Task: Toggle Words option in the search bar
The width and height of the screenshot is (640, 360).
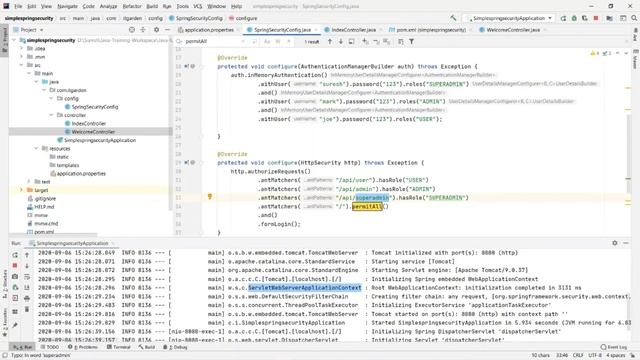Action: coord(278,41)
